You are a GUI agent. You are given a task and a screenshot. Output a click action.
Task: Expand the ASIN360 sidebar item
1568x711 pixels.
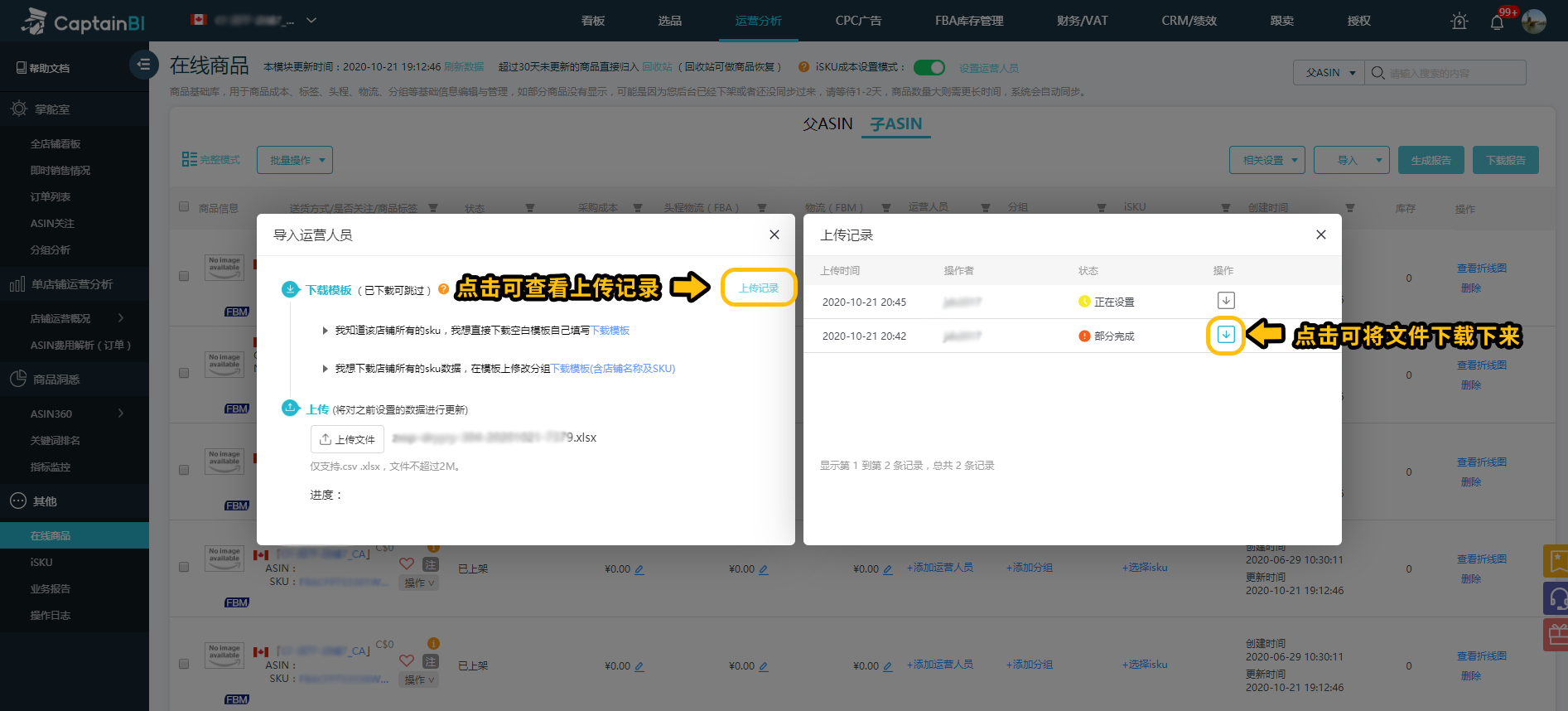(x=121, y=414)
